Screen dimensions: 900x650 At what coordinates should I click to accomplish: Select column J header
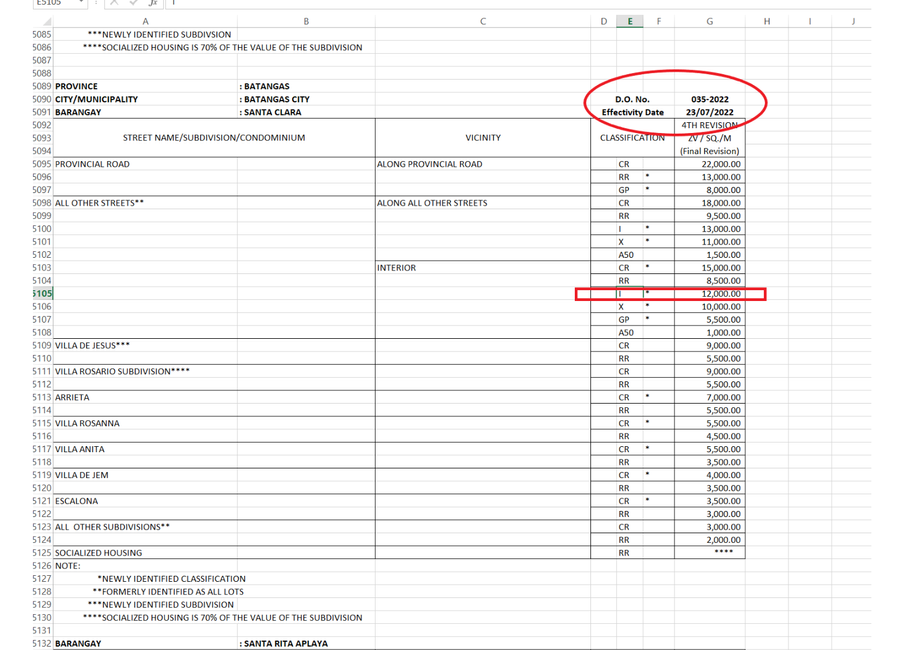[x=853, y=21]
